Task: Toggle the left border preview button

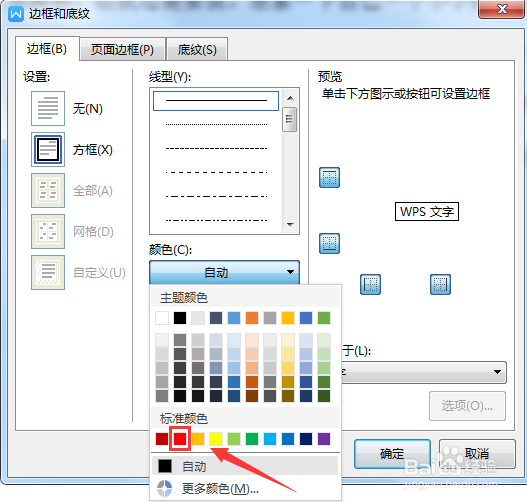Action: point(370,284)
